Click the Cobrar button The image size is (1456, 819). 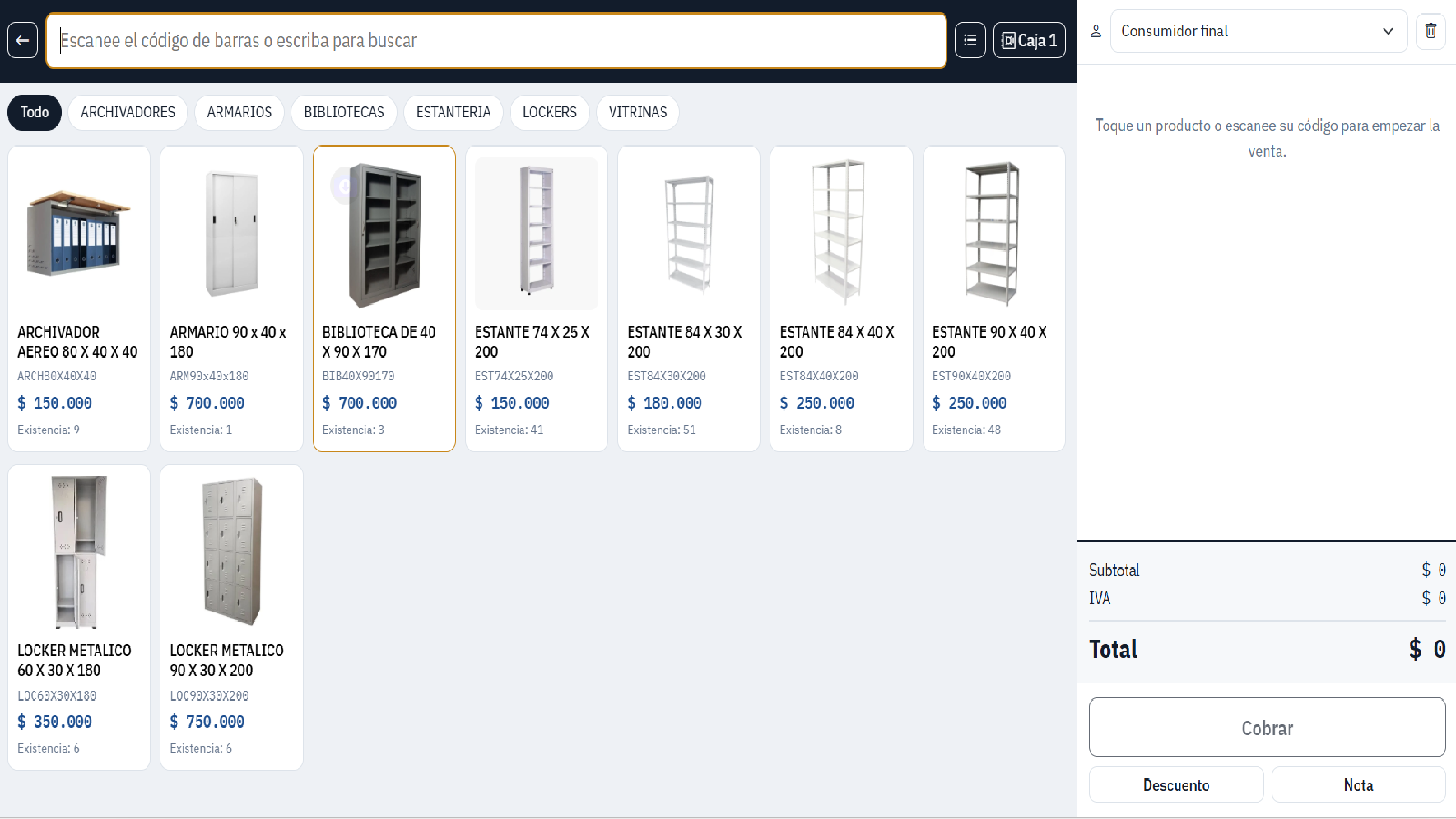point(1267,727)
